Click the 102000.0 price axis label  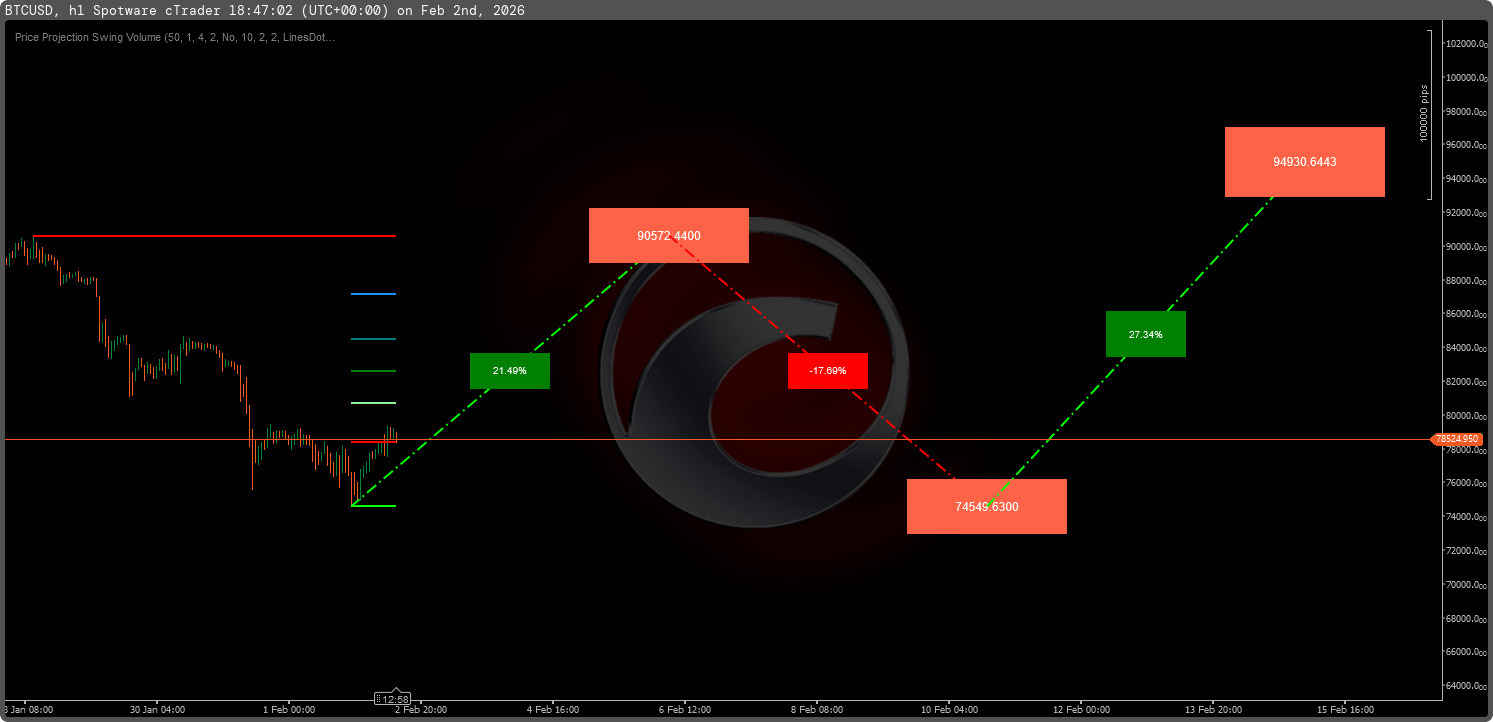1465,43
